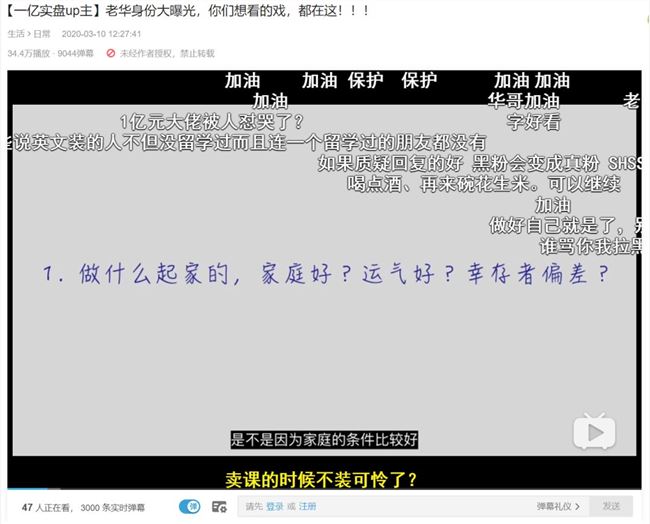The image size is (650, 524).
Task: Click the handwritten question in the video frame
Action: point(325,272)
